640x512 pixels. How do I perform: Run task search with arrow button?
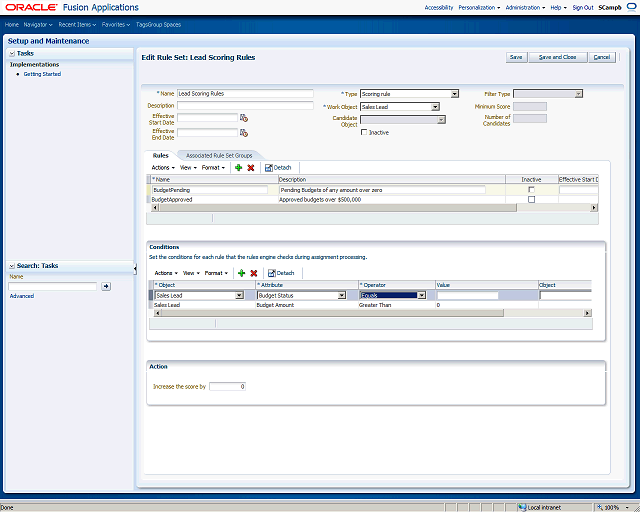[106, 286]
